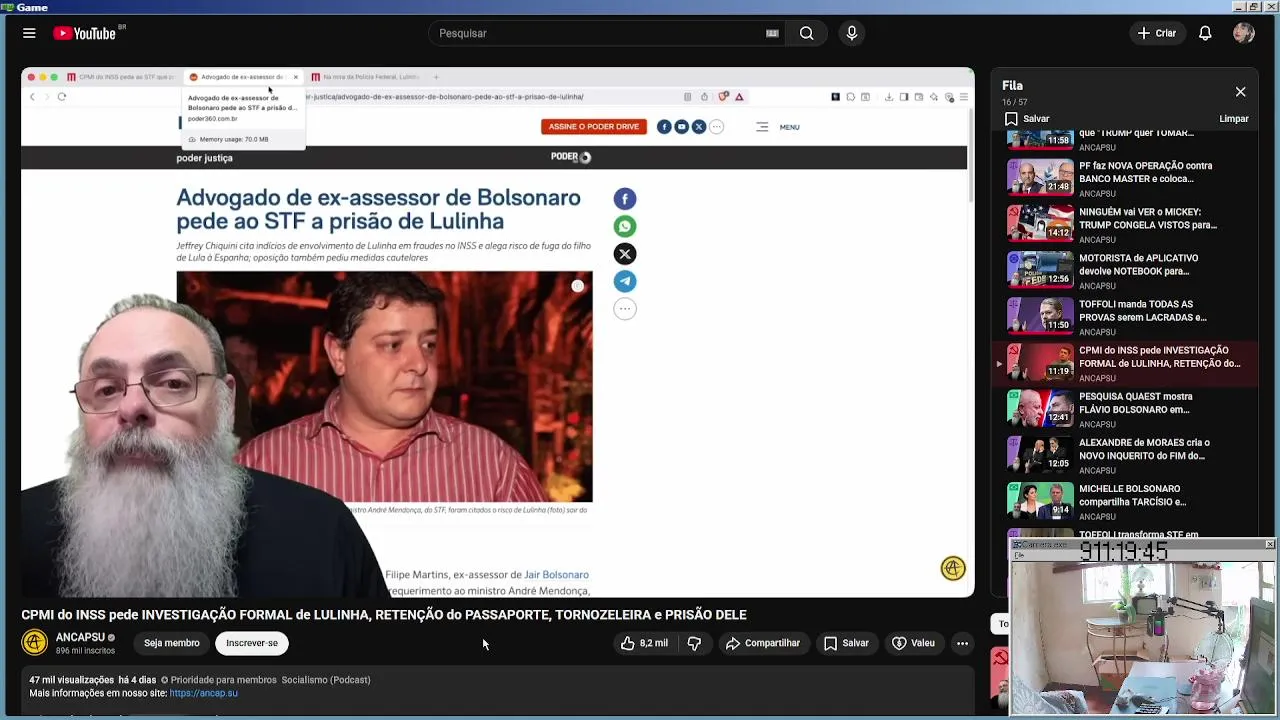Viewport: 1280px width, 720px height.
Task: Open the Criar create menu
Action: tap(1157, 33)
